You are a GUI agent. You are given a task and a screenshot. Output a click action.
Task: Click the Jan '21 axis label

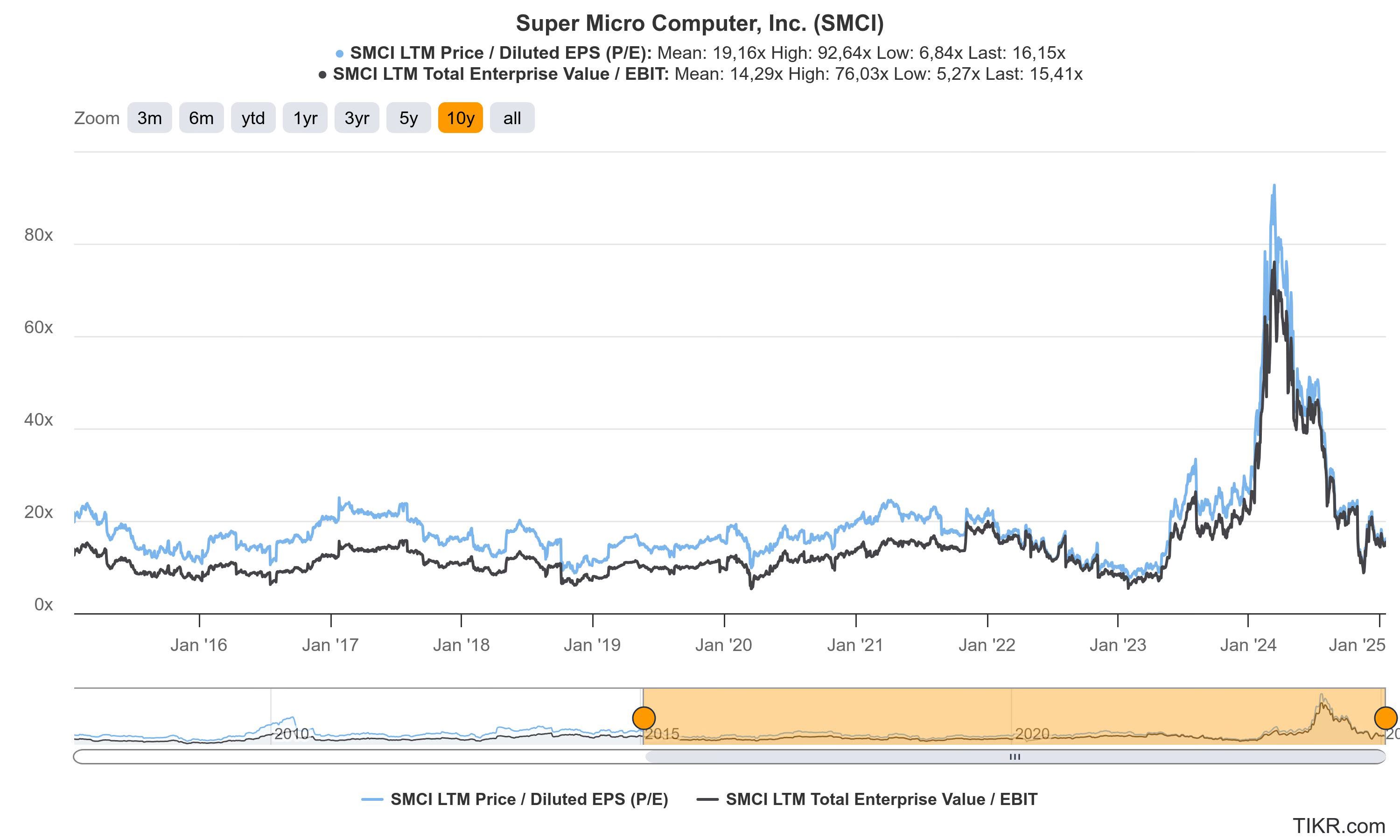tap(855, 645)
